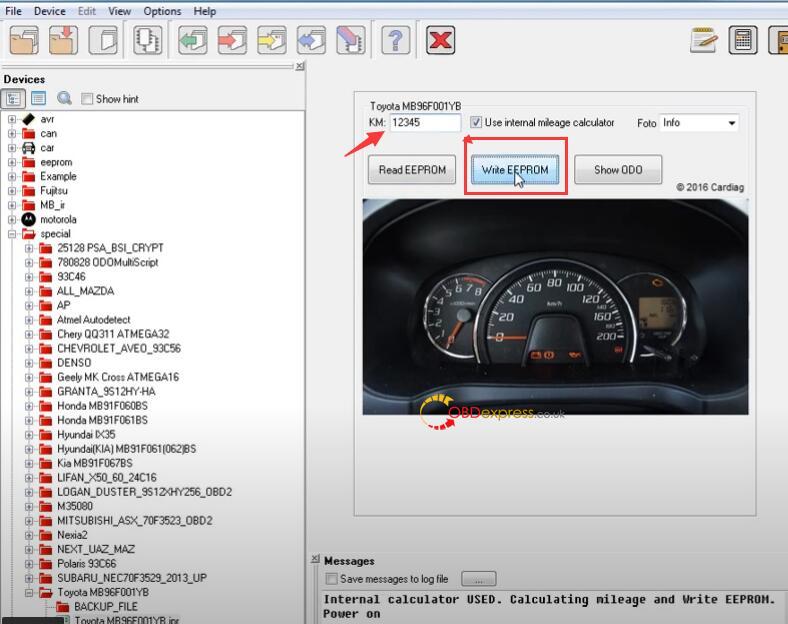The height and width of the screenshot is (624, 788).
Task: Toggle the Show hint checkbox
Action: point(87,99)
